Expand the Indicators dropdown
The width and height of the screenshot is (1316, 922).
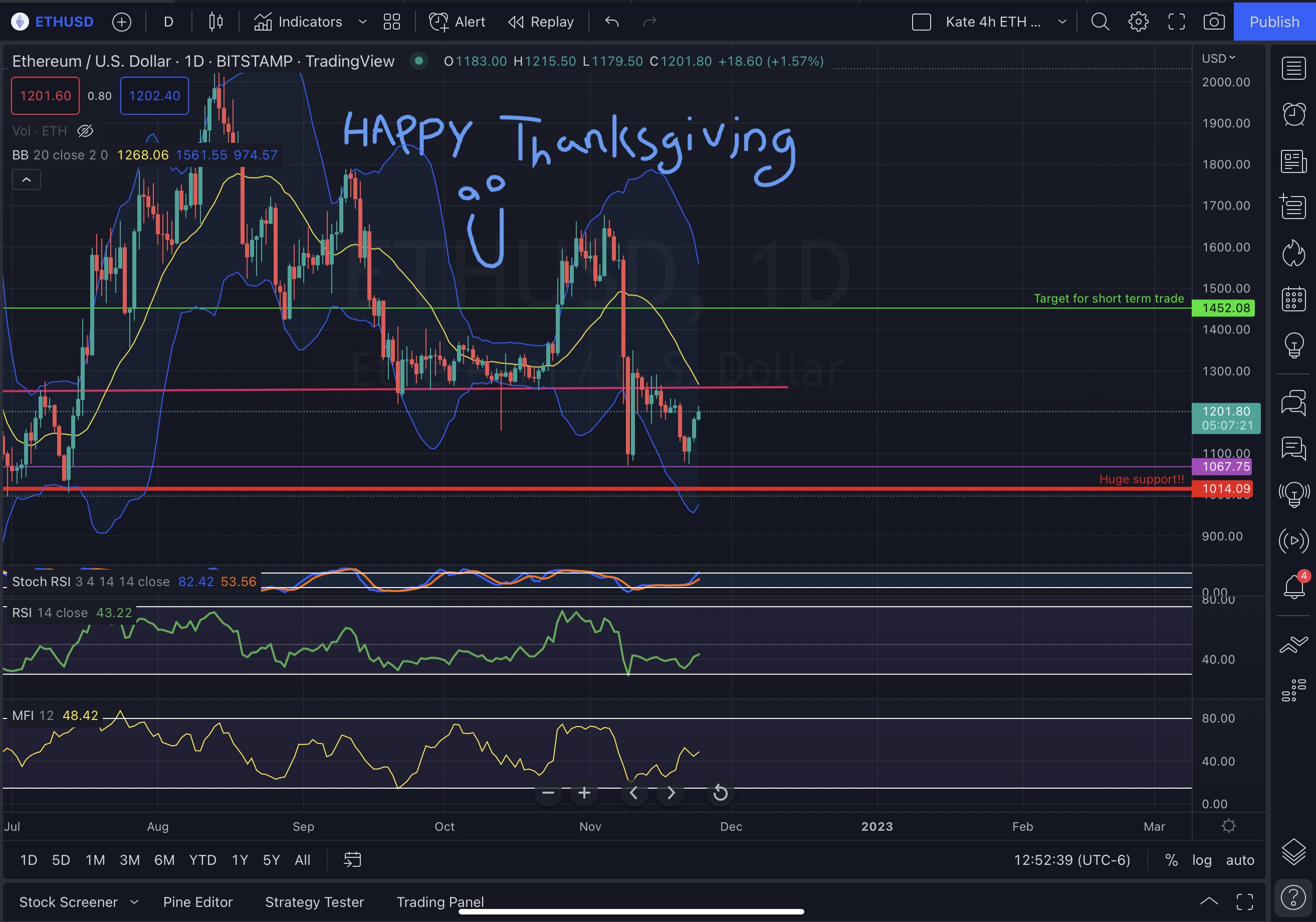pos(362,22)
